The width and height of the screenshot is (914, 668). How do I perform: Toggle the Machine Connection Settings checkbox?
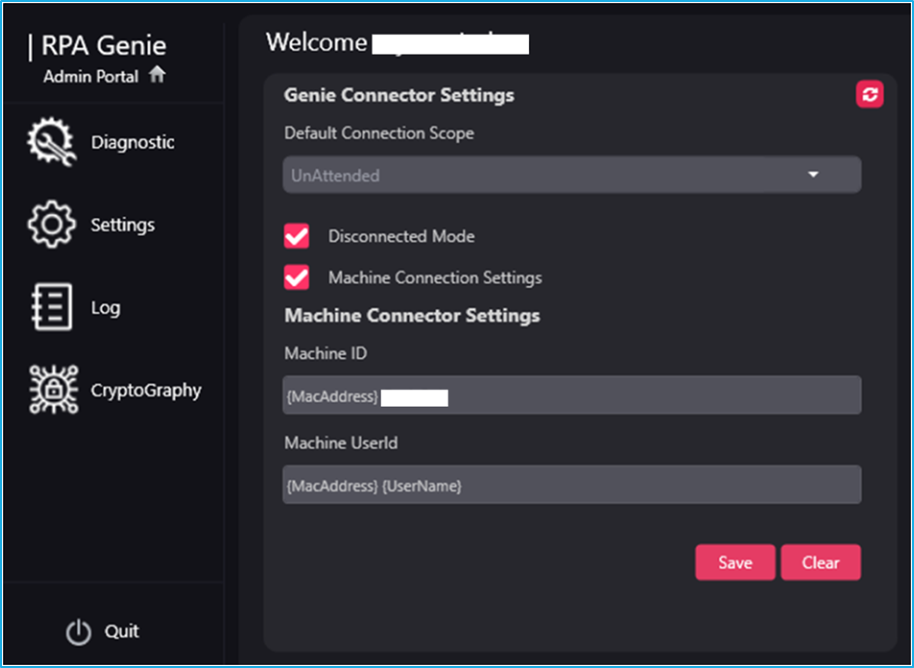[297, 277]
